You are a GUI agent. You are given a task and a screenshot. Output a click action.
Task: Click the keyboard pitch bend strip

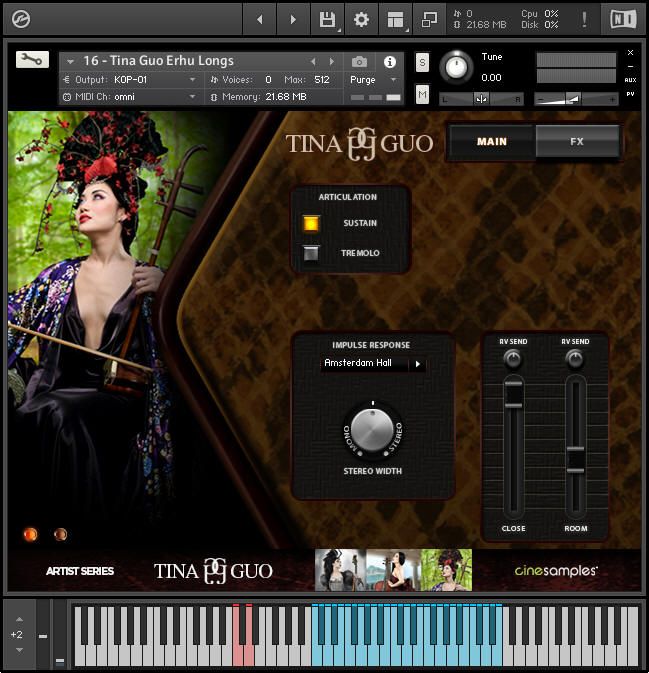[42, 634]
